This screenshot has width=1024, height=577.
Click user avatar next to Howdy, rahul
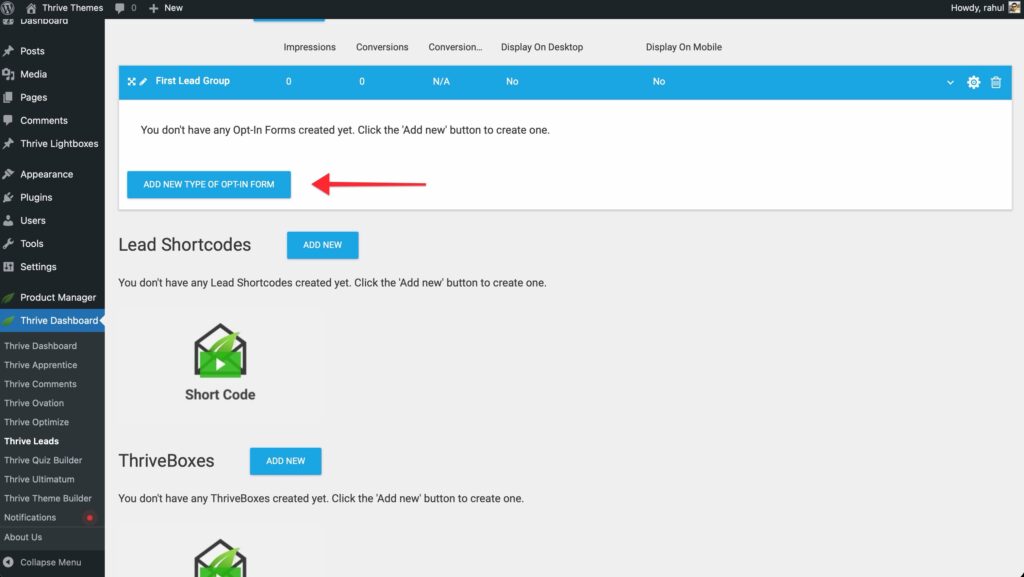(1011, 8)
